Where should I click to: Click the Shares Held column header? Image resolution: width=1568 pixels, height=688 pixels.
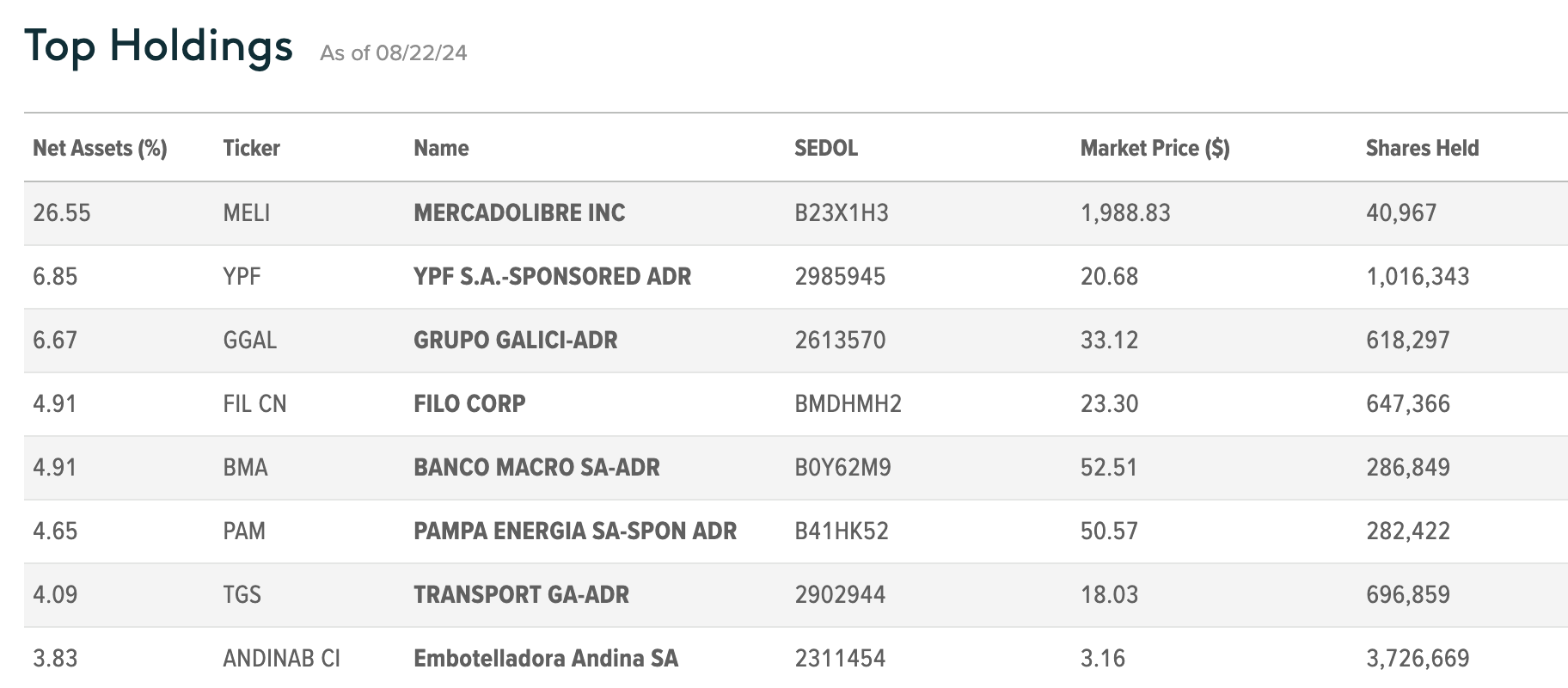[x=1422, y=148]
